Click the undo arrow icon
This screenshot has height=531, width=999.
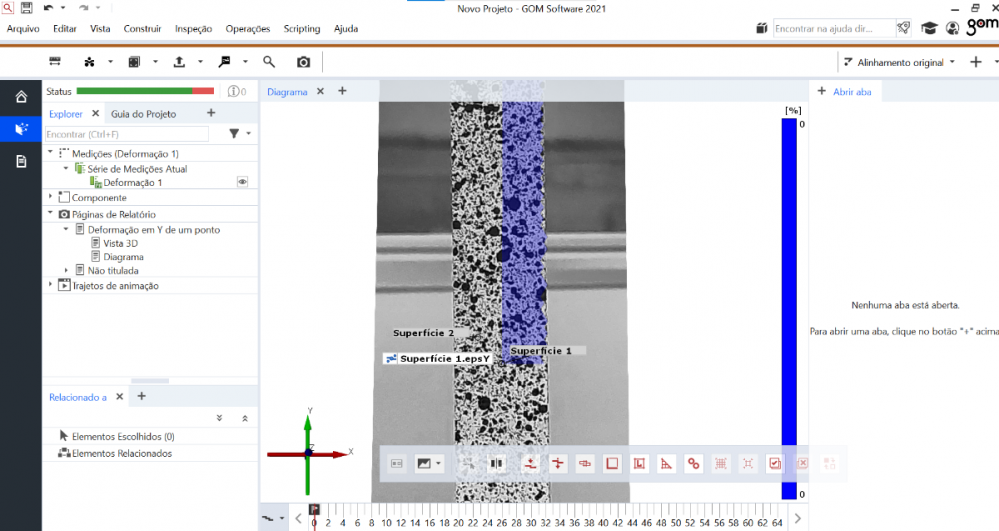coord(48,8)
